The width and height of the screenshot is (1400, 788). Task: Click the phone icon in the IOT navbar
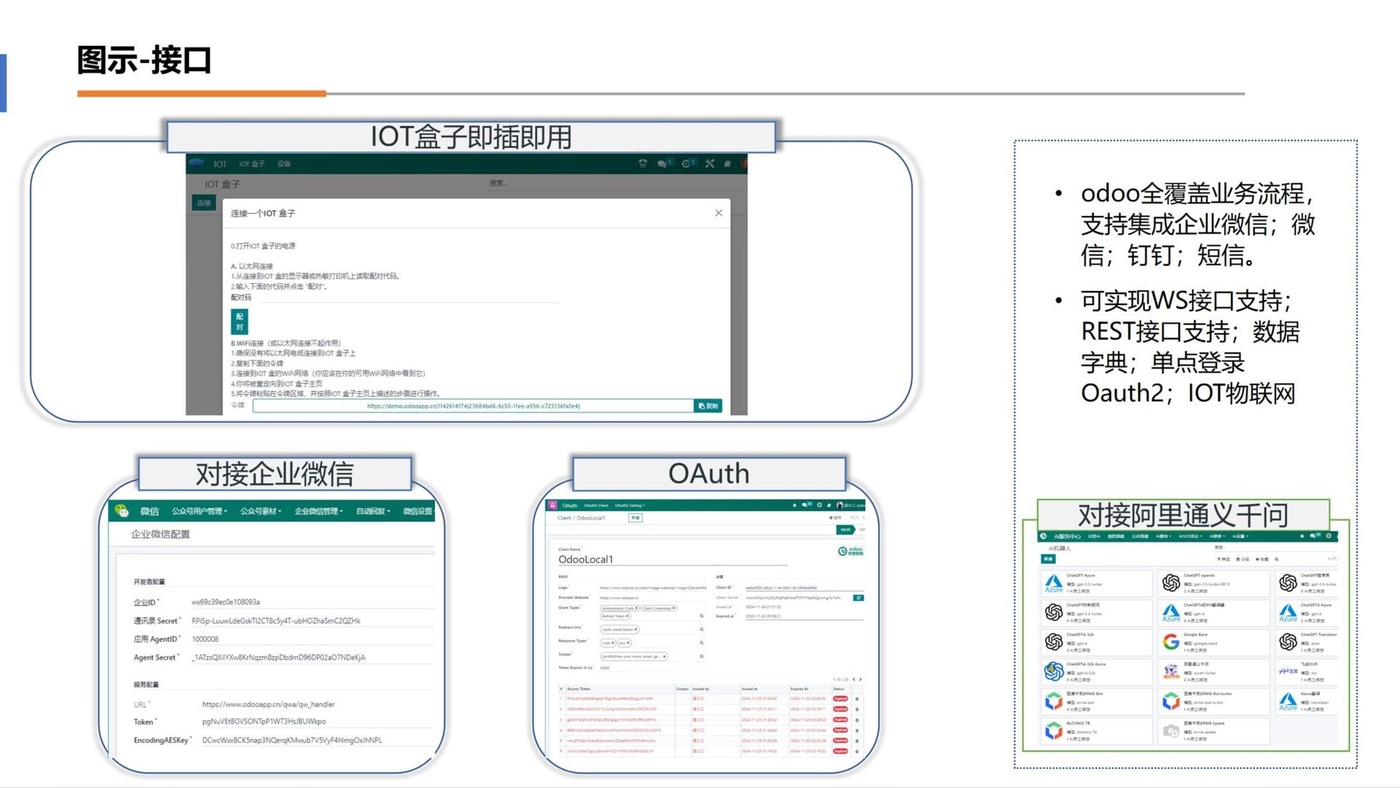click(642, 164)
